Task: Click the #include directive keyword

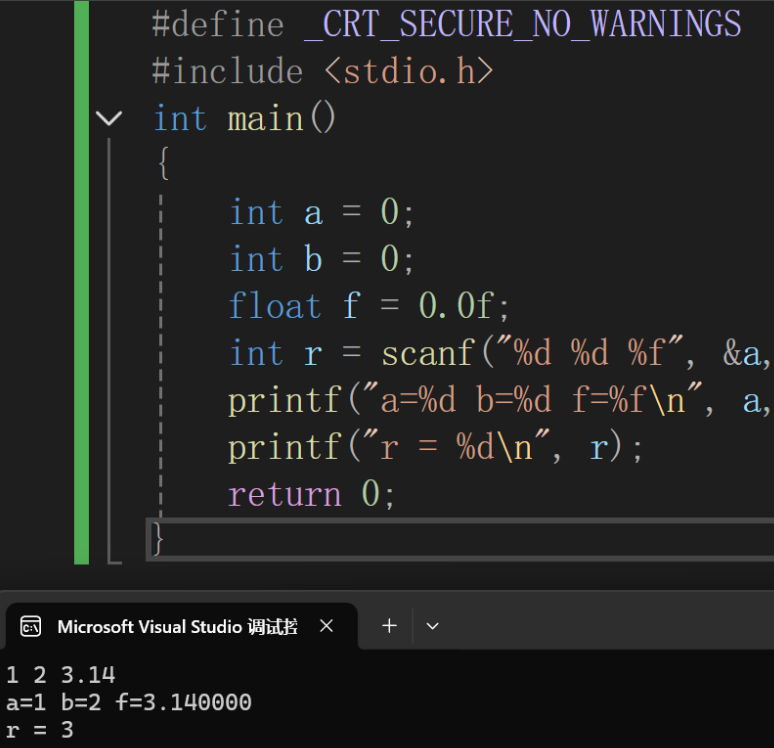Action: 228,71
